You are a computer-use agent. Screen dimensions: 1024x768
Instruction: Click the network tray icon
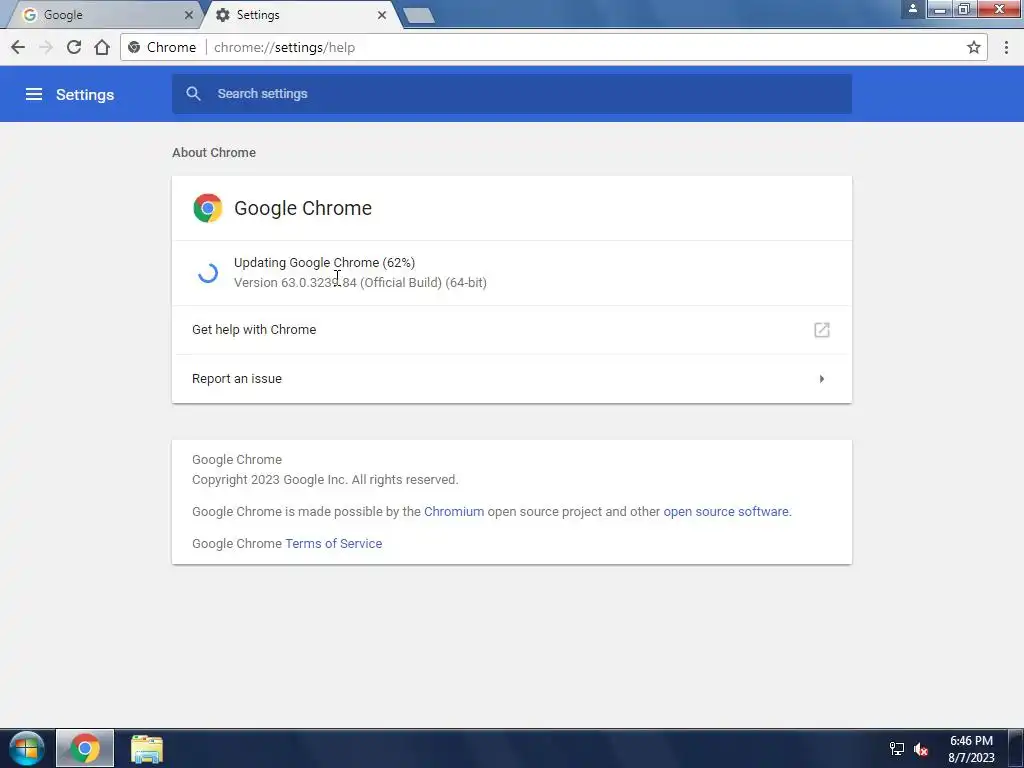tap(897, 749)
